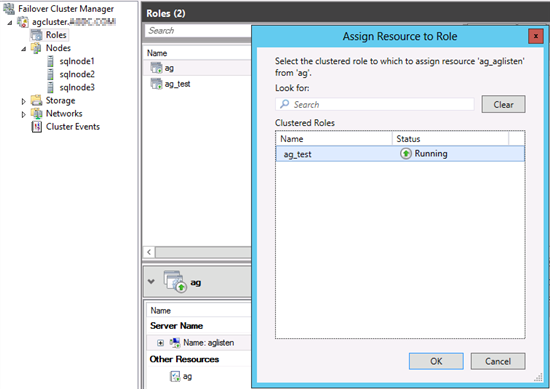
Task: Click the Cluster Events icon
Action: pos(36,127)
